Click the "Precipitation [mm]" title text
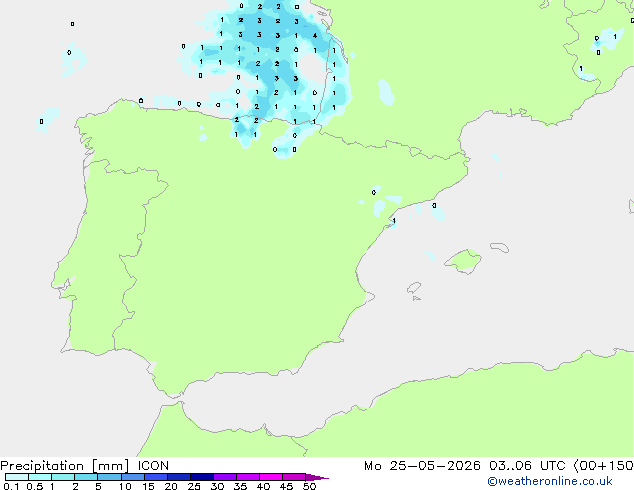 point(64,466)
